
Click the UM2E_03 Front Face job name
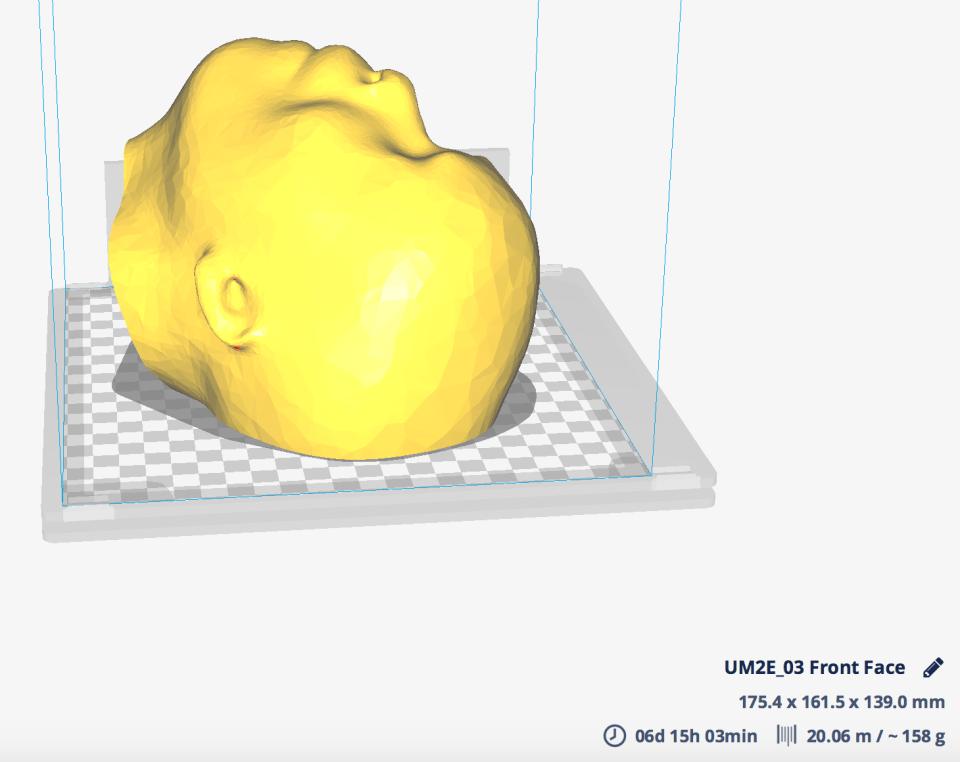point(814,668)
